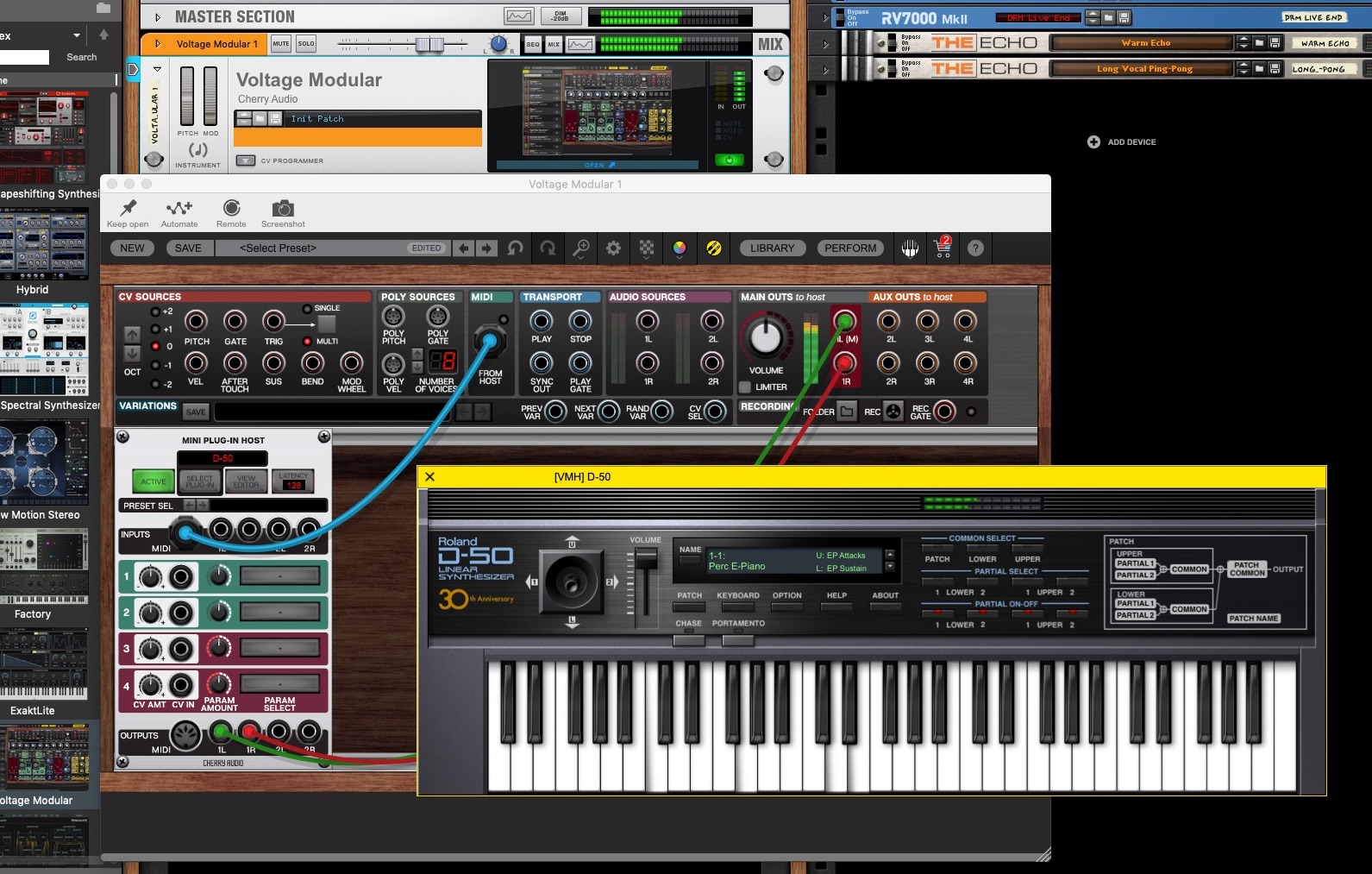Click the D-50 joystick controller
Image resolution: width=1372 pixels, height=874 pixels.
tap(572, 582)
